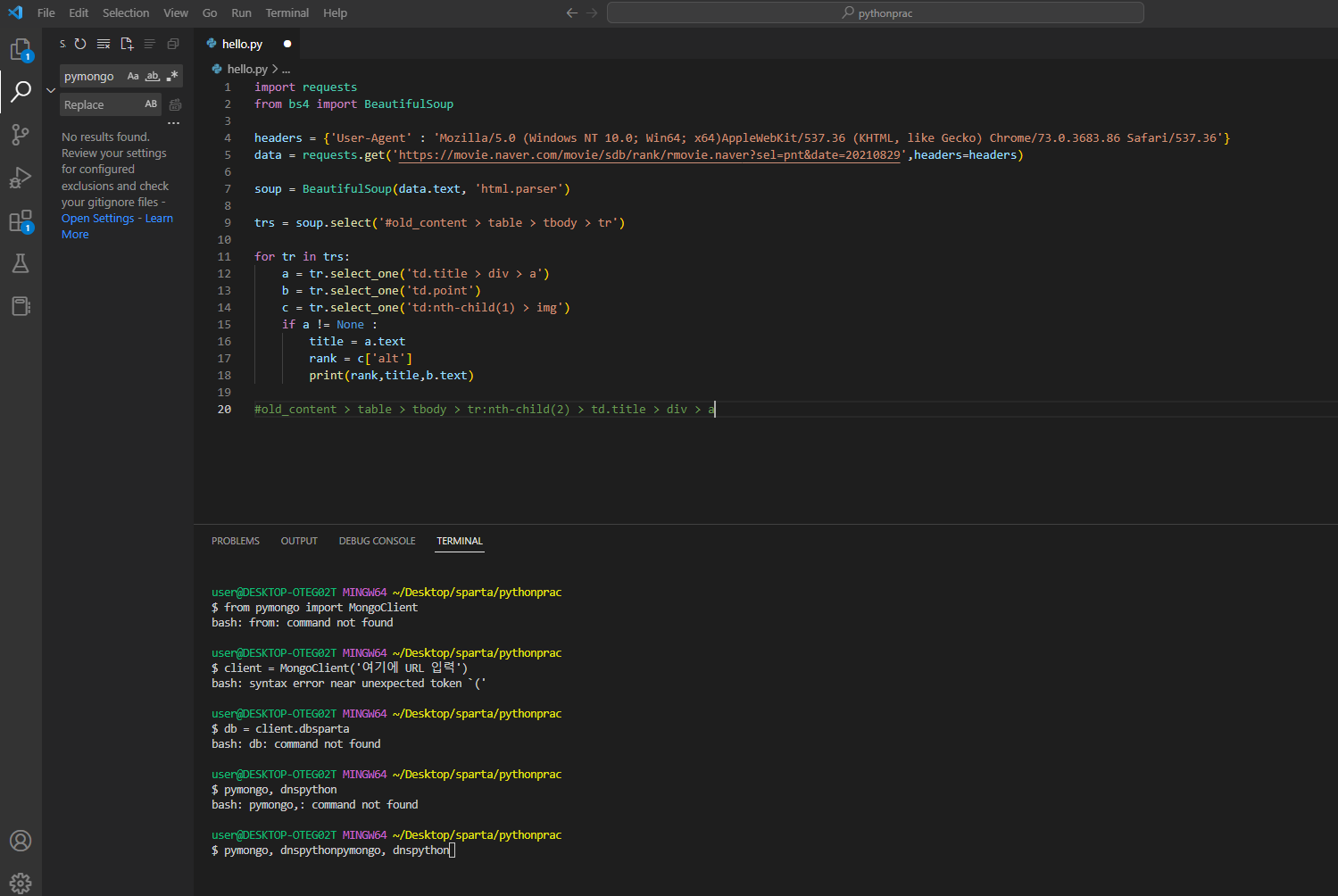Open the File menu

[46, 12]
